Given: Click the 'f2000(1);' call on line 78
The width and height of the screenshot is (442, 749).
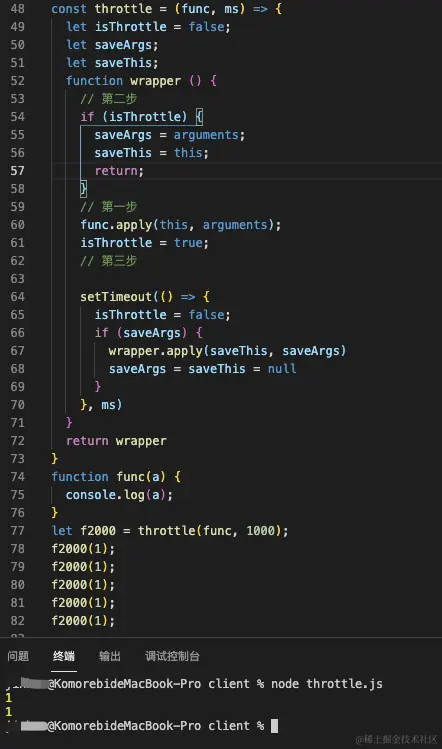Looking at the screenshot, I should (x=83, y=548).
